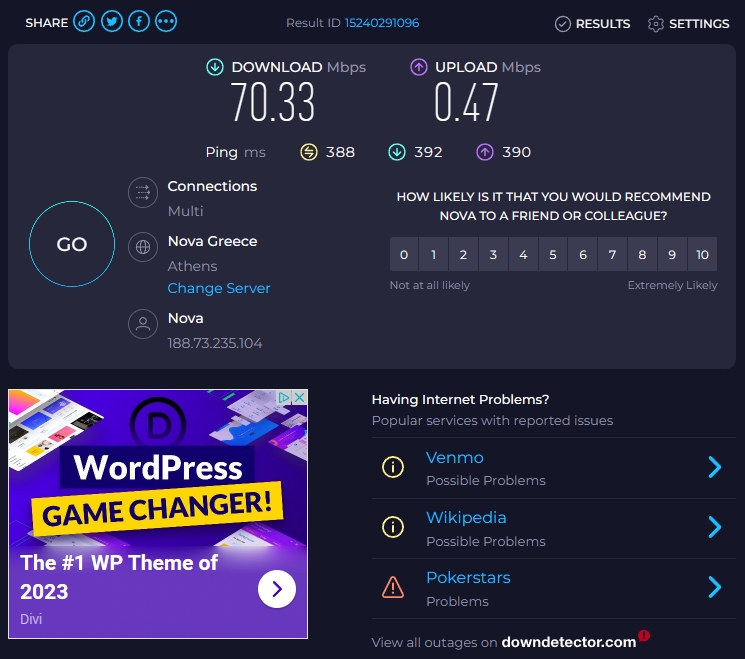Select Multi connections text
745x659 pixels.
tap(185, 211)
